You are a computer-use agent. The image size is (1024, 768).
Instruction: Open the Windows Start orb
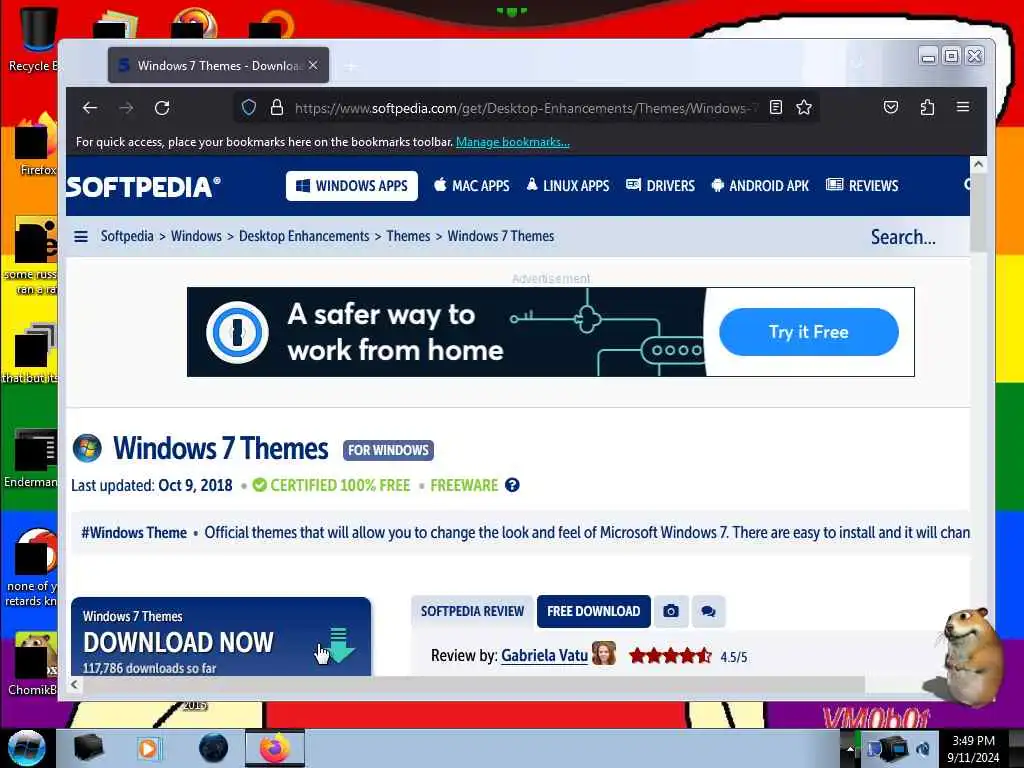pos(26,748)
